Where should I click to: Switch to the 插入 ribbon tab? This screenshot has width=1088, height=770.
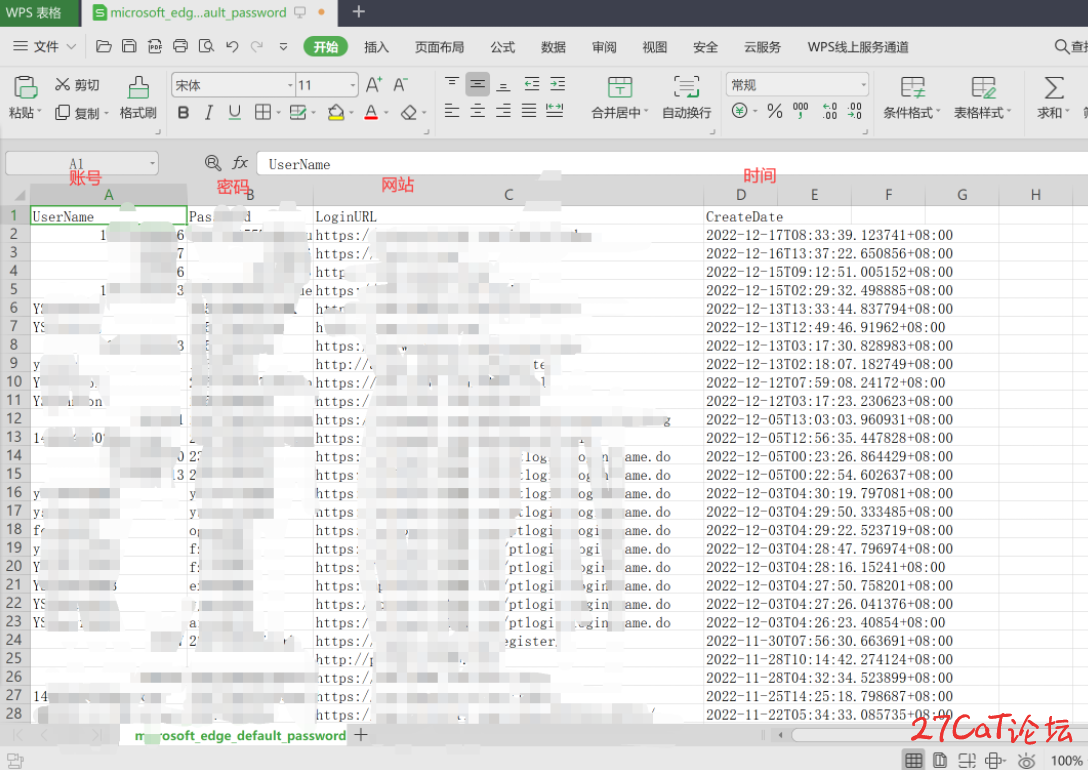[x=376, y=47]
